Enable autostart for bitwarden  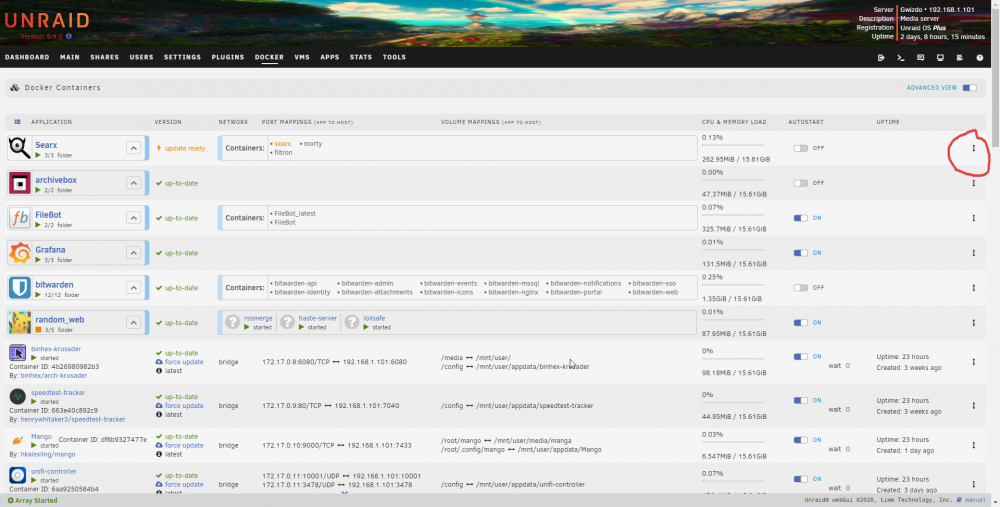800,288
